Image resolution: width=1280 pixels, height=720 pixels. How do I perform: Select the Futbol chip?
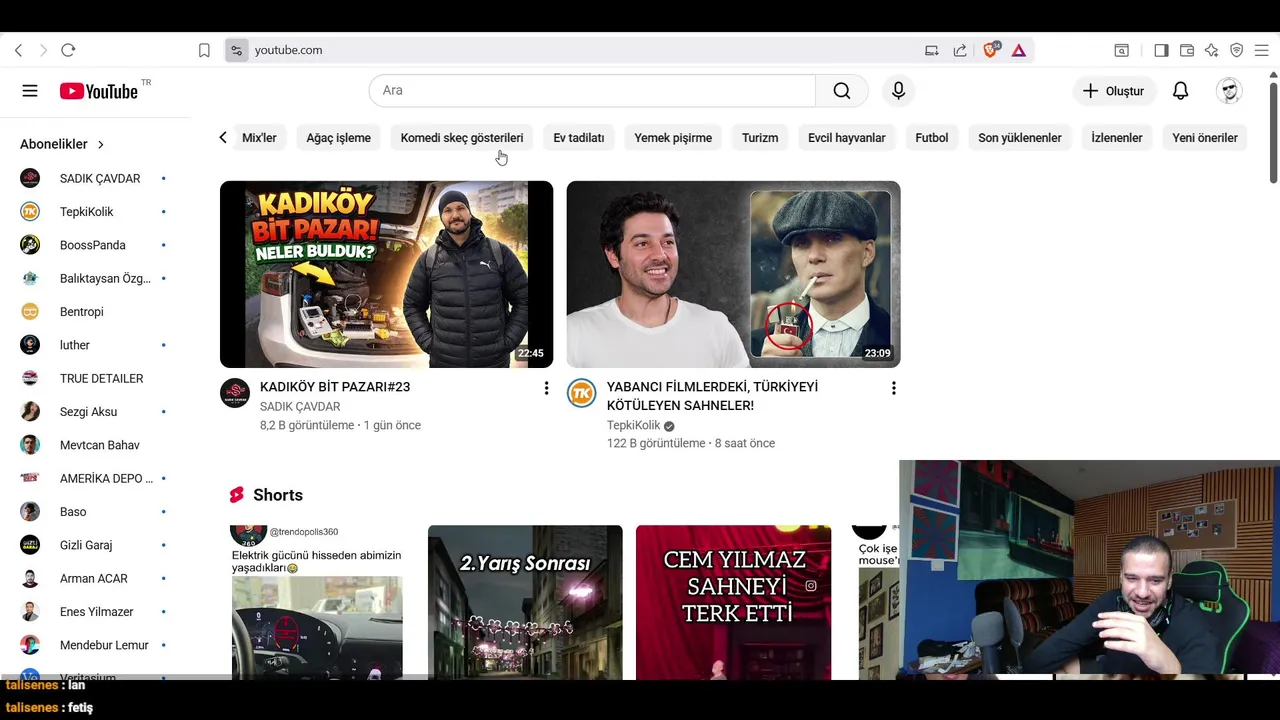click(932, 138)
